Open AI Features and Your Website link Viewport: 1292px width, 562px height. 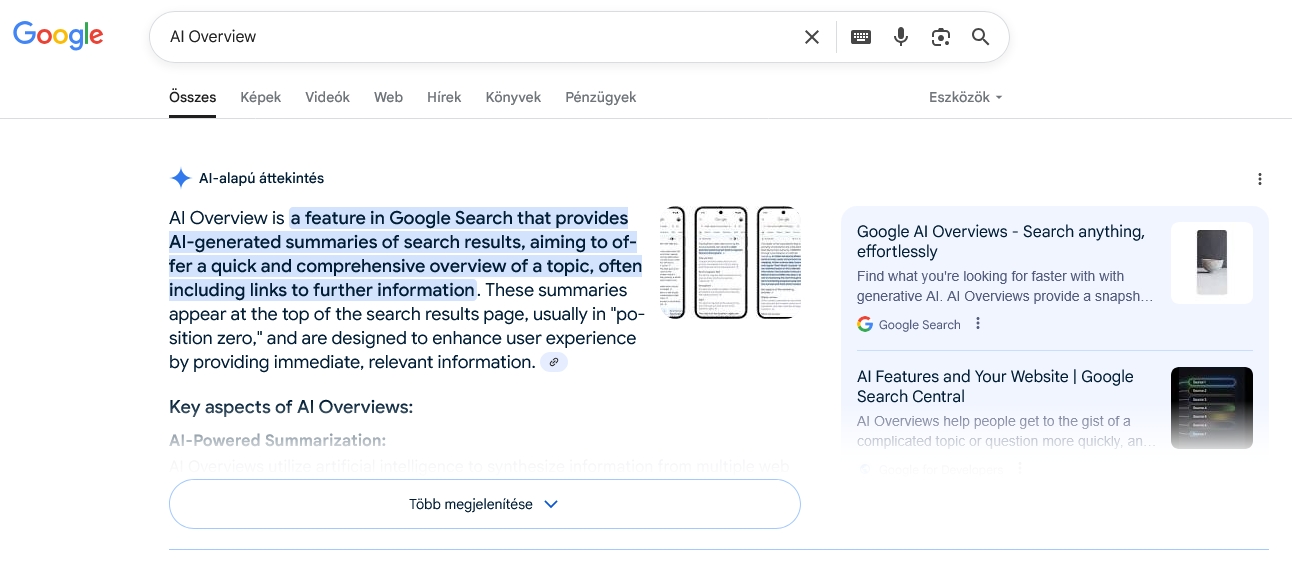point(995,386)
